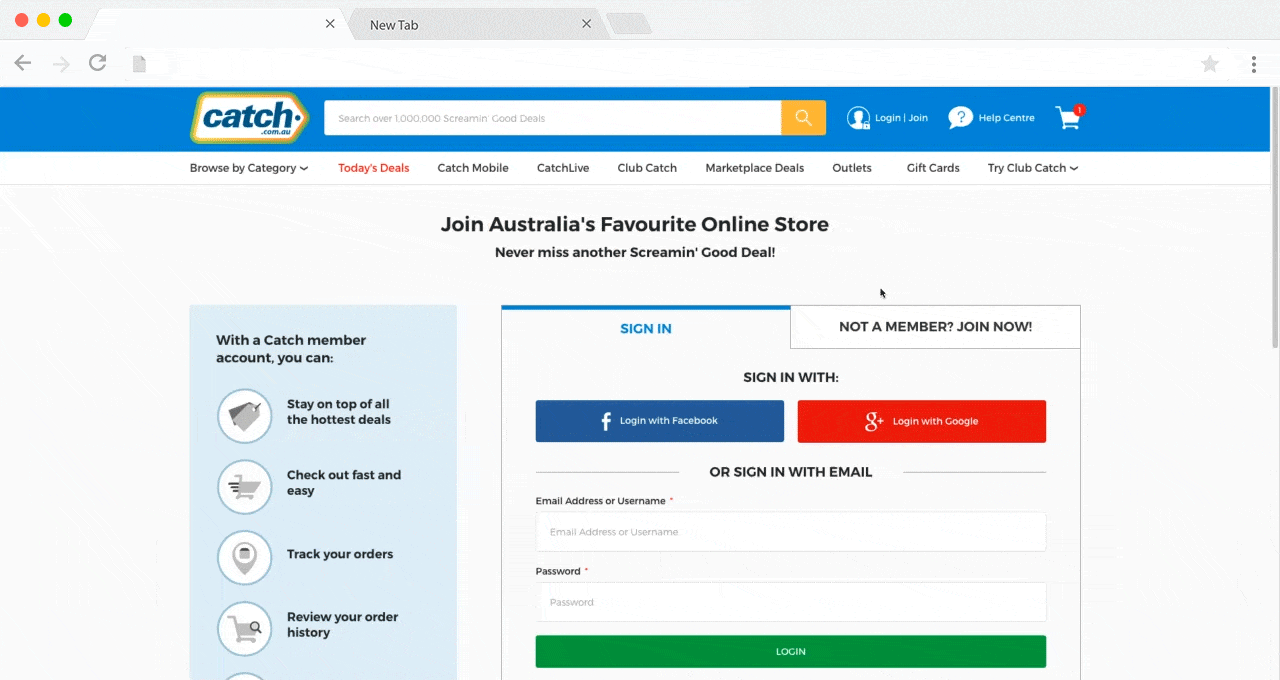Click the page document icon in address bar
Viewport: 1280px width, 680px height.
140,64
